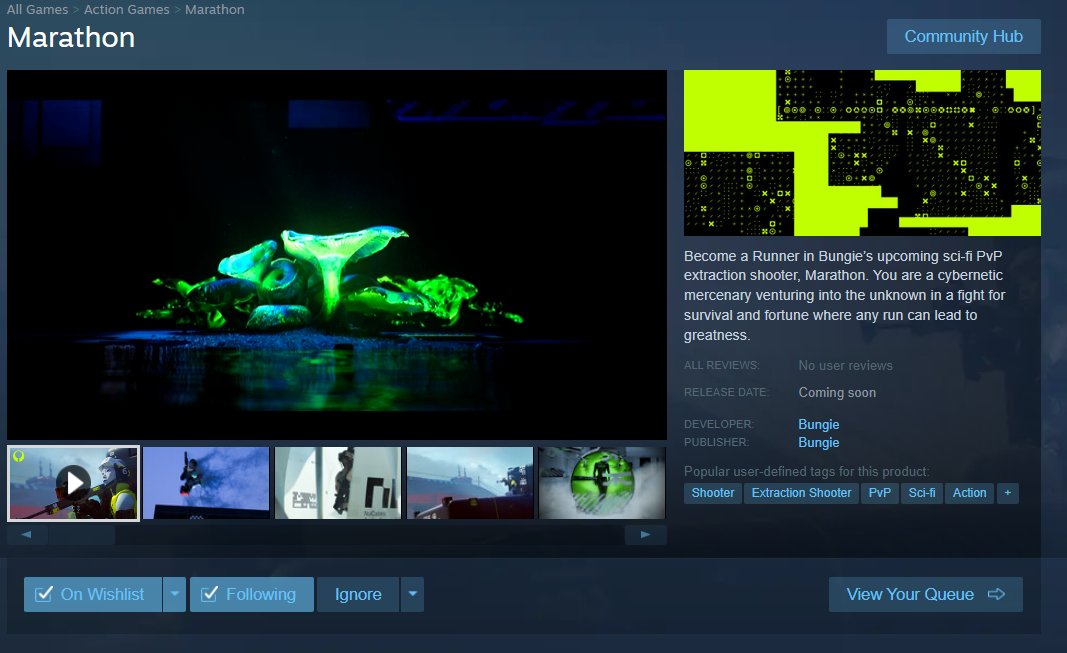The height and width of the screenshot is (653, 1067).
Task: View the red vehicle landscape screenshot thumbnail
Action: pos(470,483)
